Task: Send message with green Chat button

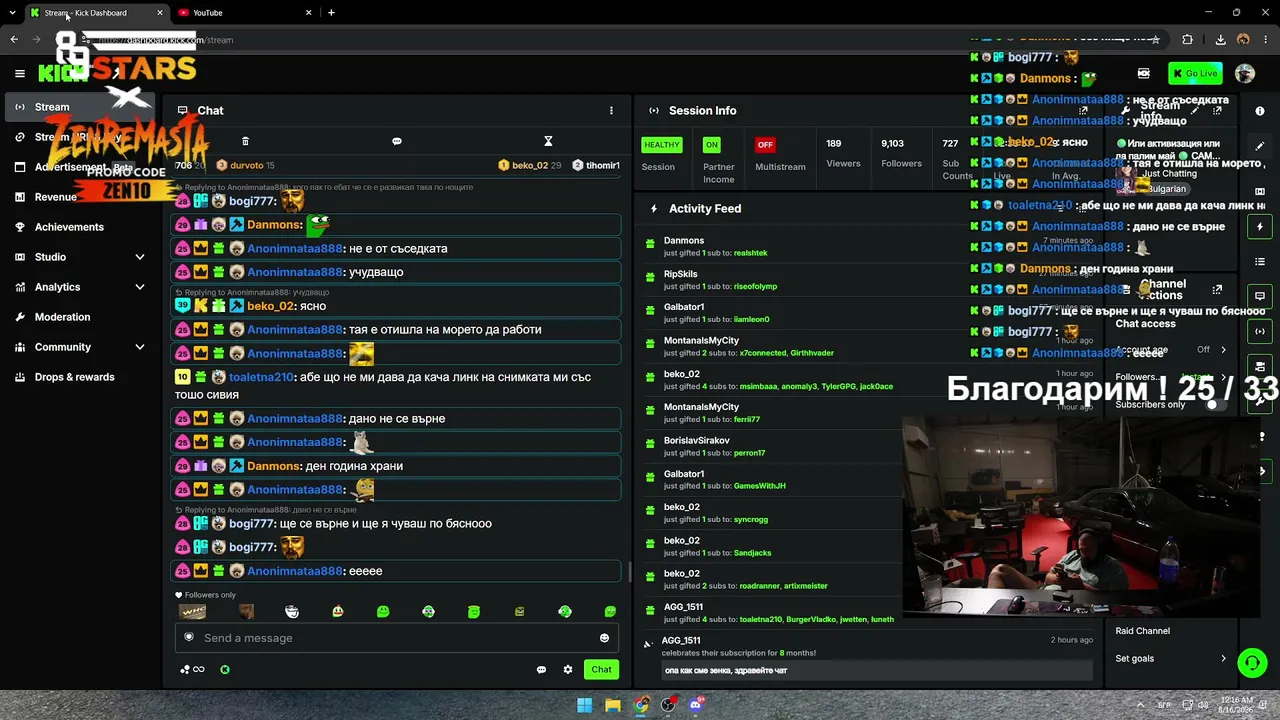Action: coord(601,669)
